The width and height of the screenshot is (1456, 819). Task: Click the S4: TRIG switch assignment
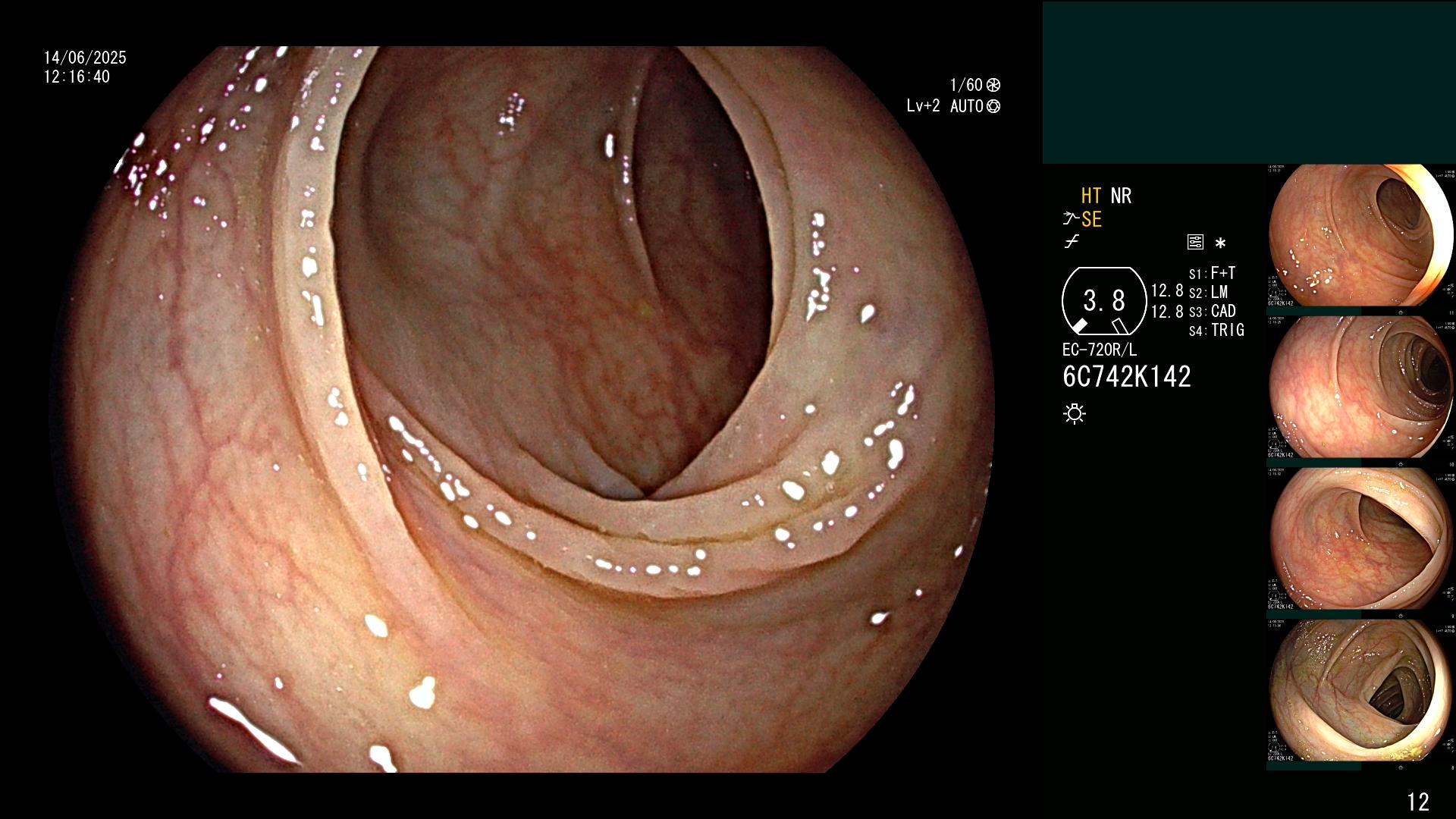pos(1216,330)
